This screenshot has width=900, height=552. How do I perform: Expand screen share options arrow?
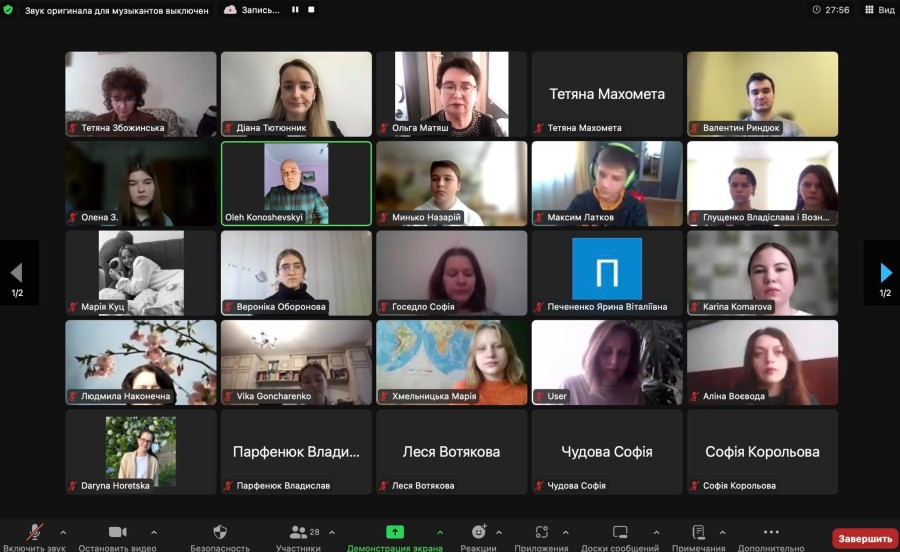pyautogui.click(x=440, y=532)
